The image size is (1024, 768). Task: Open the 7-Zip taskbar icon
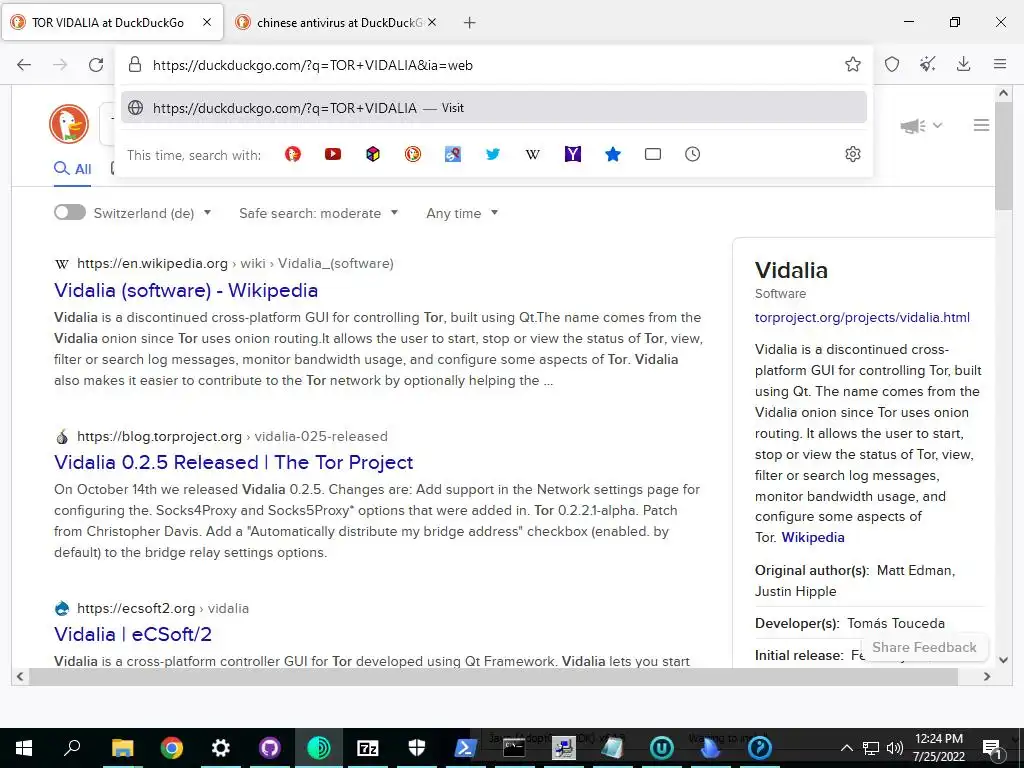point(368,747)
